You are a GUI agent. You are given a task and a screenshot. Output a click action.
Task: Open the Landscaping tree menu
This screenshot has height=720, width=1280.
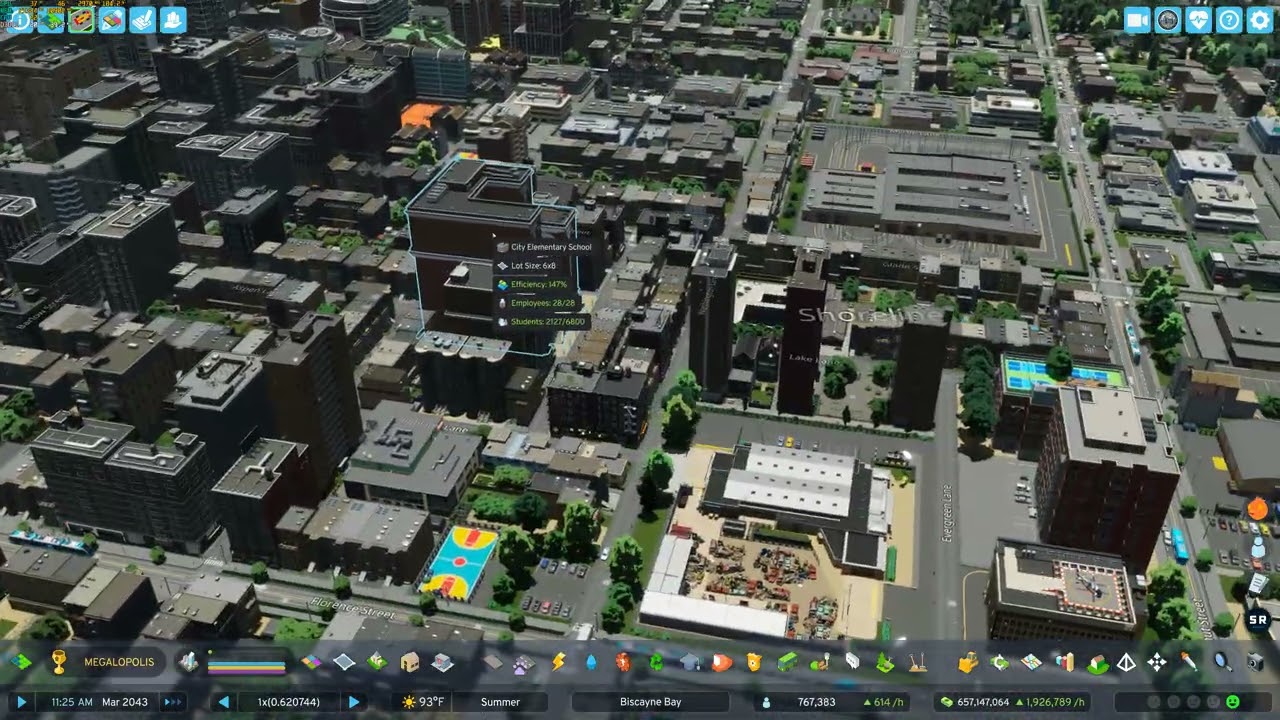tap(885, 662)
